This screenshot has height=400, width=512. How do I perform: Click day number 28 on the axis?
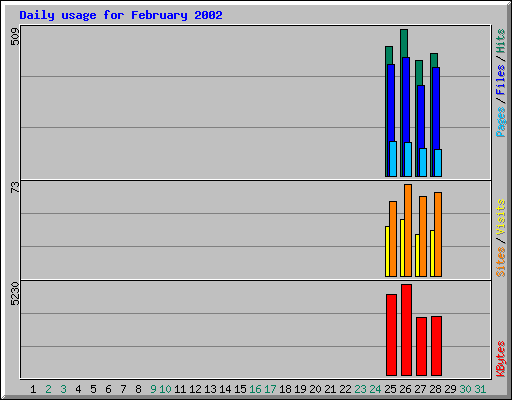pyautogui.click(x=435, y=389)
